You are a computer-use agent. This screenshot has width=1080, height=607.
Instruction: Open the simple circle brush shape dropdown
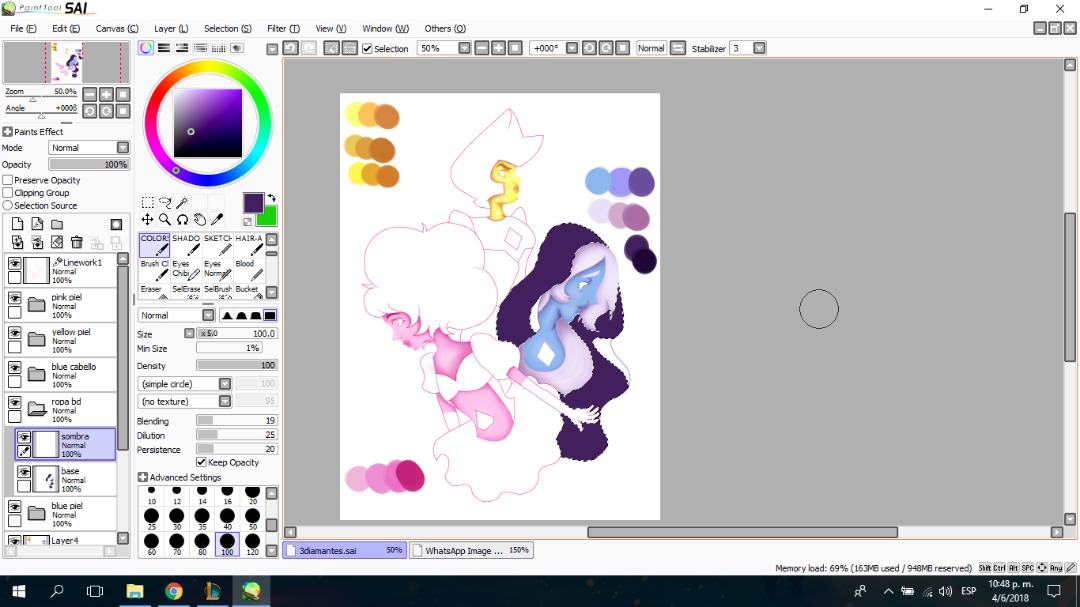pyautogui.click(x=225, y=384)
